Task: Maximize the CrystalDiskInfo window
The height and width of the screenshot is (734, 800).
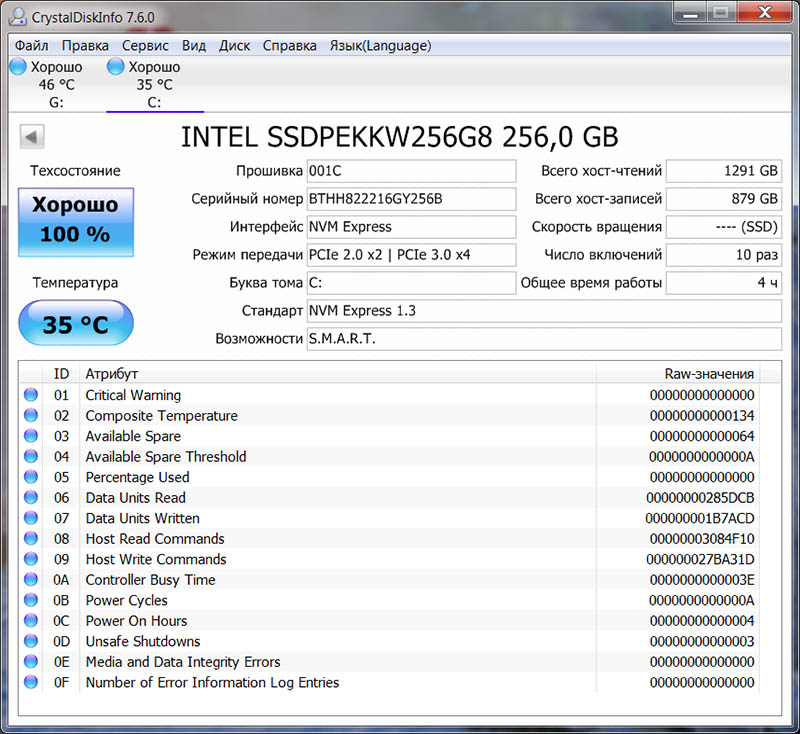Action: [x=720, y=13]
